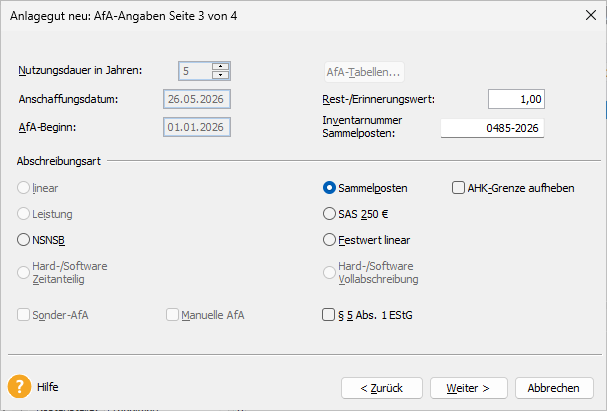Decrease Nutzungsdauer with the down spinner arrow
This screenshot has width=607, height=411.
pos(221,75)
